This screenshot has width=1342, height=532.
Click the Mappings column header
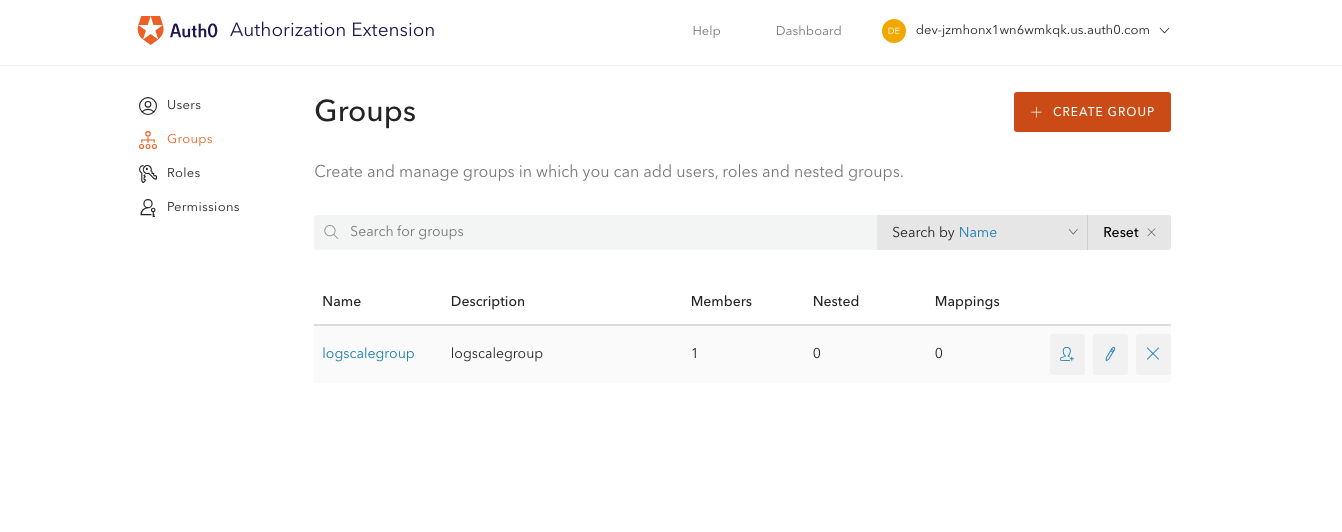(967, 301)
